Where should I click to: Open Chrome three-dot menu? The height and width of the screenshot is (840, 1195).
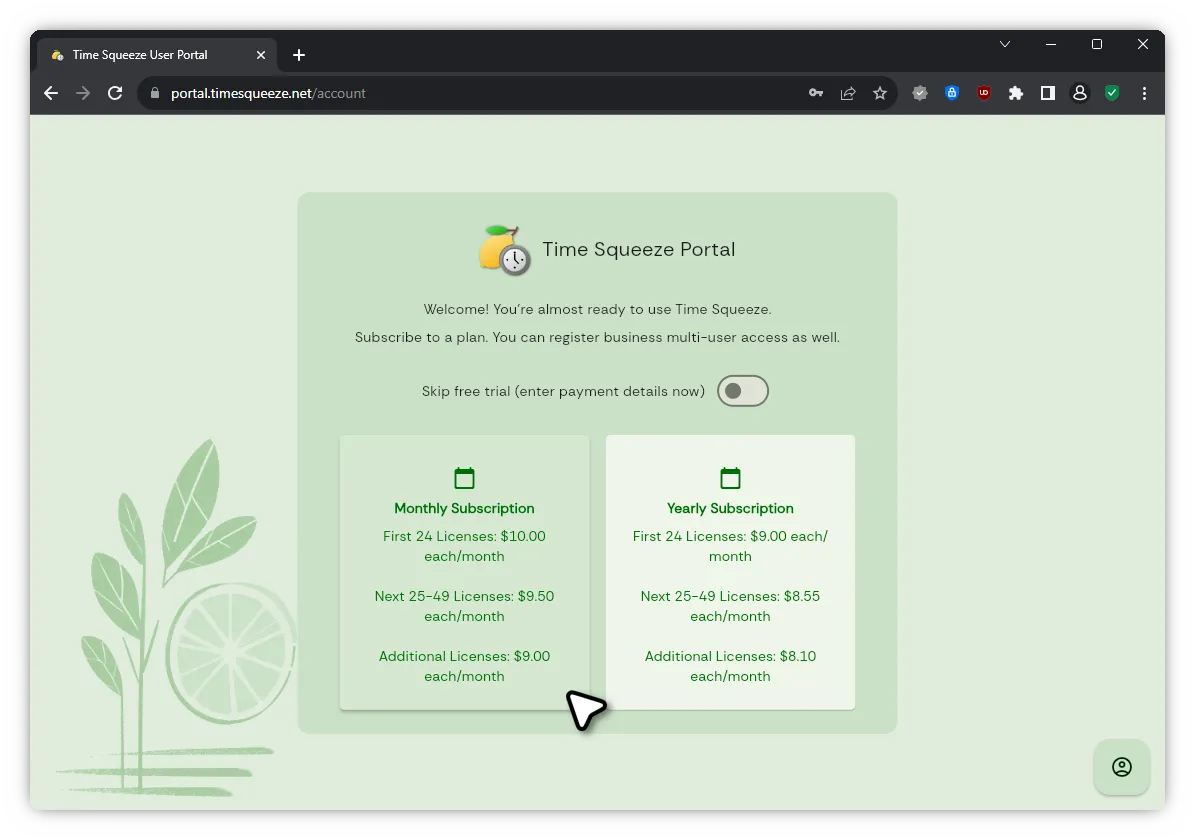tap(1144, 93)
